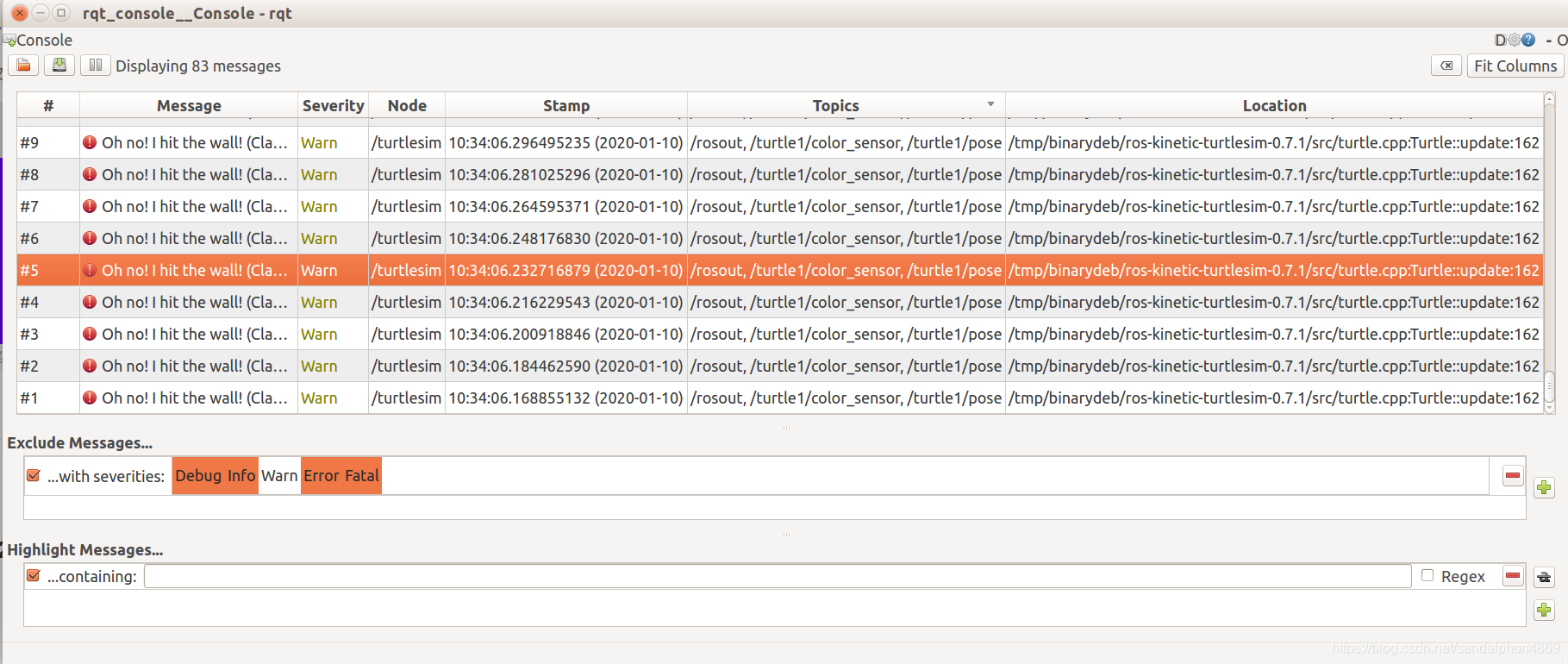The width and height of the screenshot is (1568, 664).
Task: Click the red warning icon in row #9
Action: point(90,142)
